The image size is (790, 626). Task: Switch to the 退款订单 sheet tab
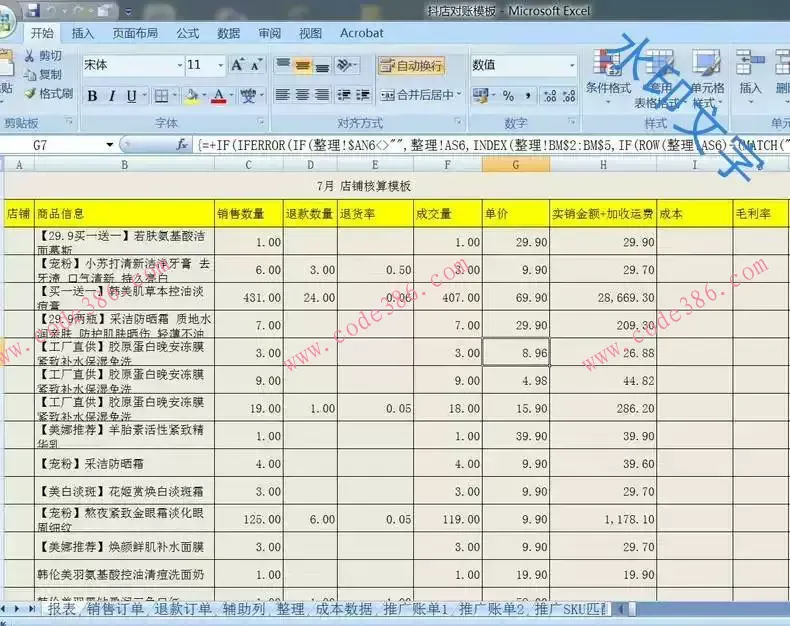tap(182, 609)
